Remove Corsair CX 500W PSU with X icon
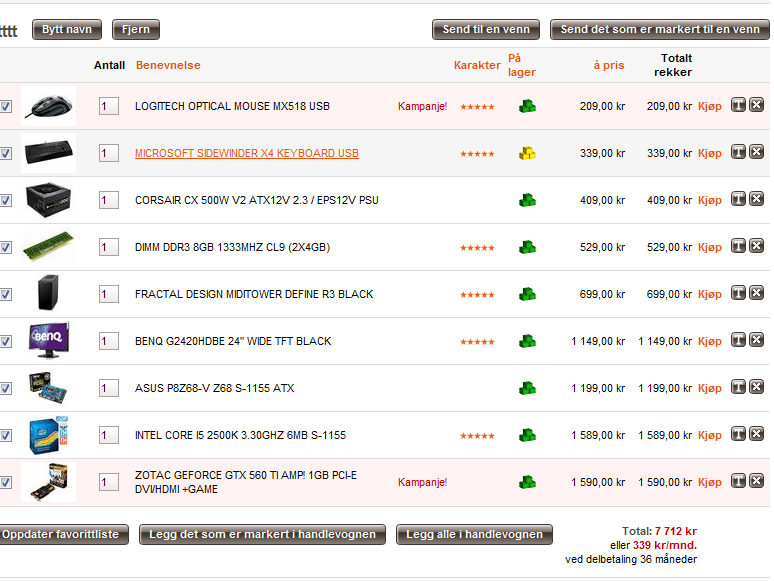Viewport: 774px width, 581px height. click(x=756, y=198)
